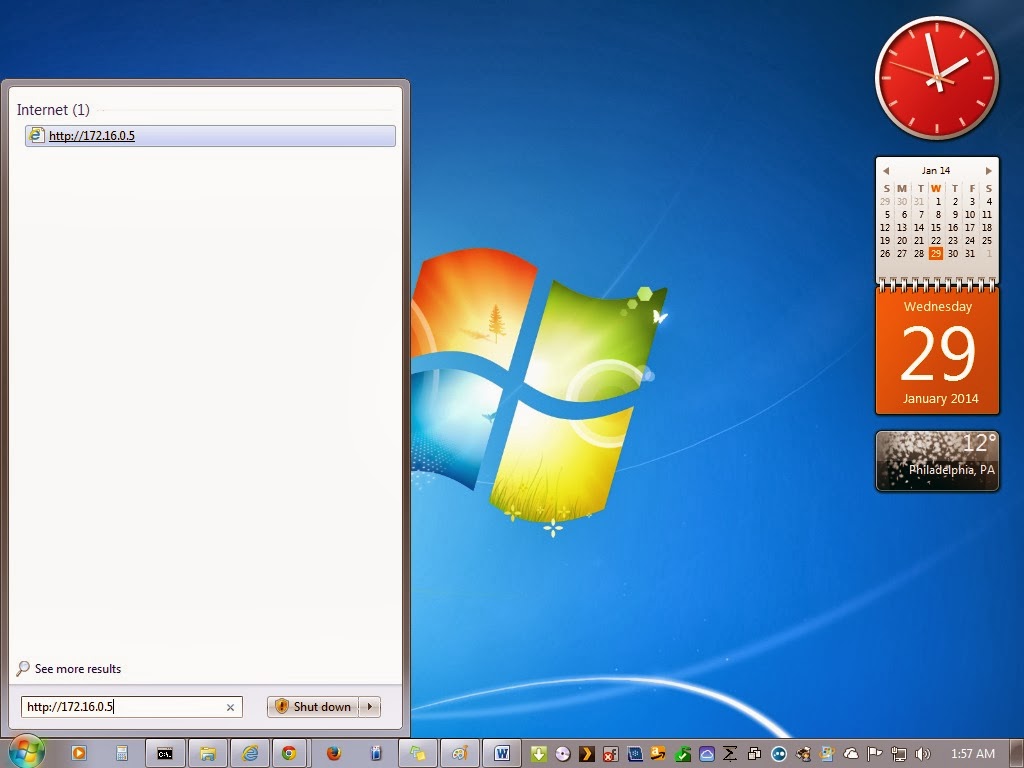Screen dimensions: 1024x768
Task: Open Windows Explorer from taskbar
Action: click(208, 754)
